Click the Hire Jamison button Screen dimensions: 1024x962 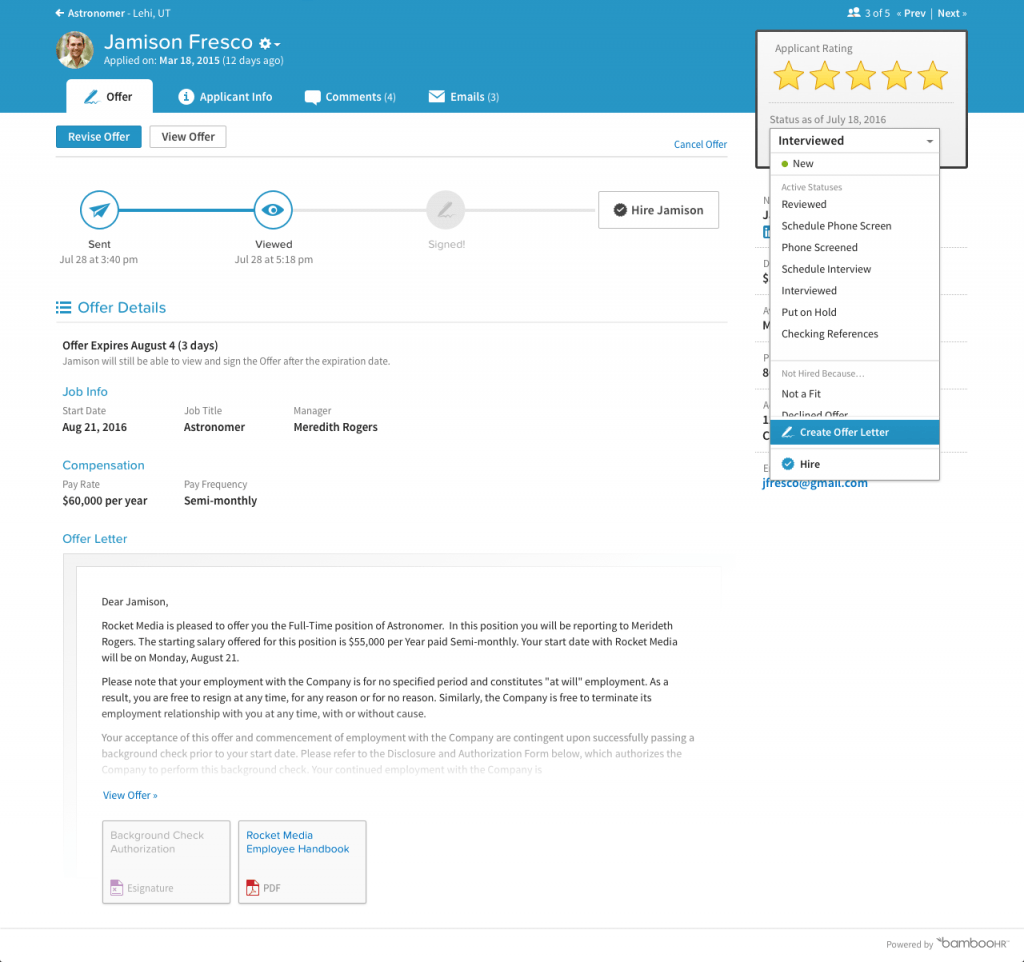click(x=658, y=210)
